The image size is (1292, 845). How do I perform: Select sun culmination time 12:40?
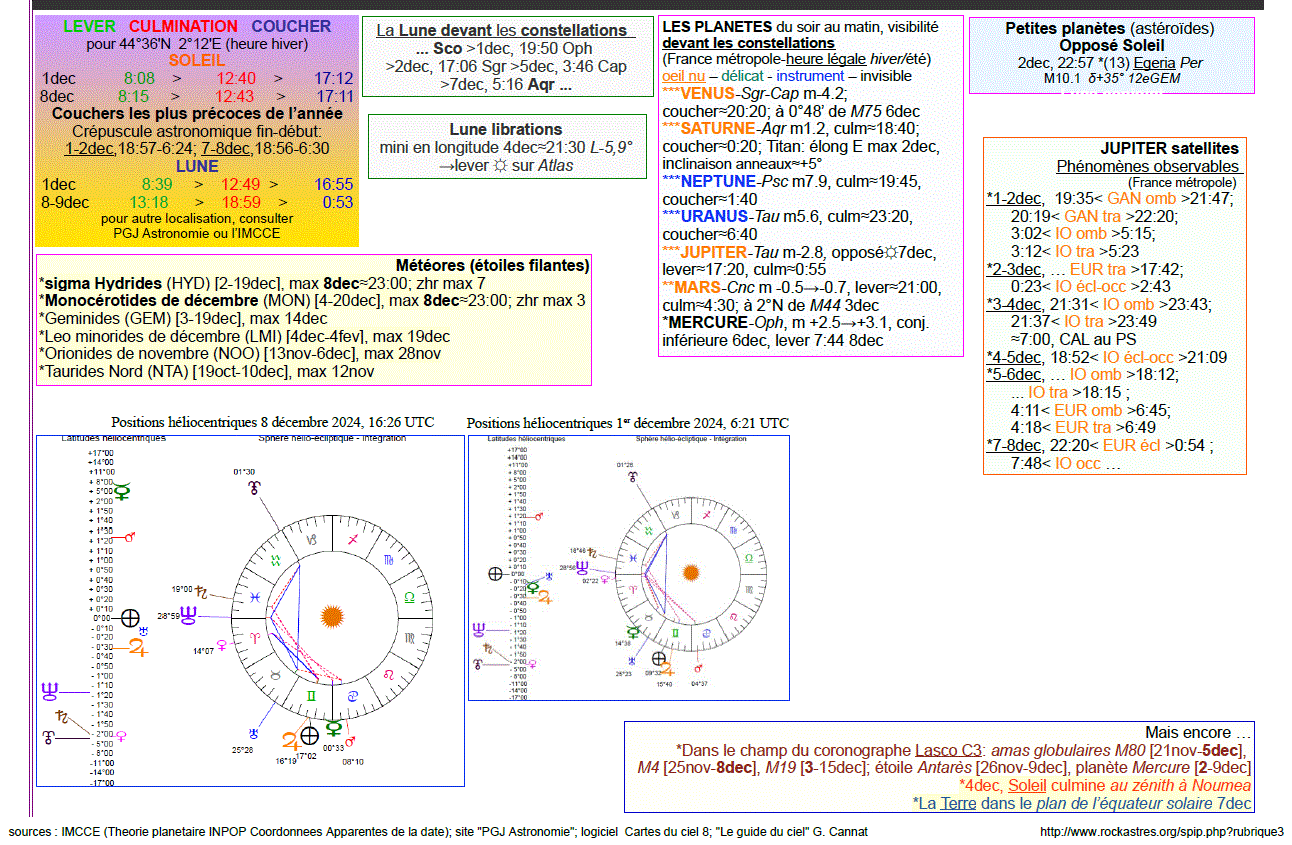click(236, 79)
